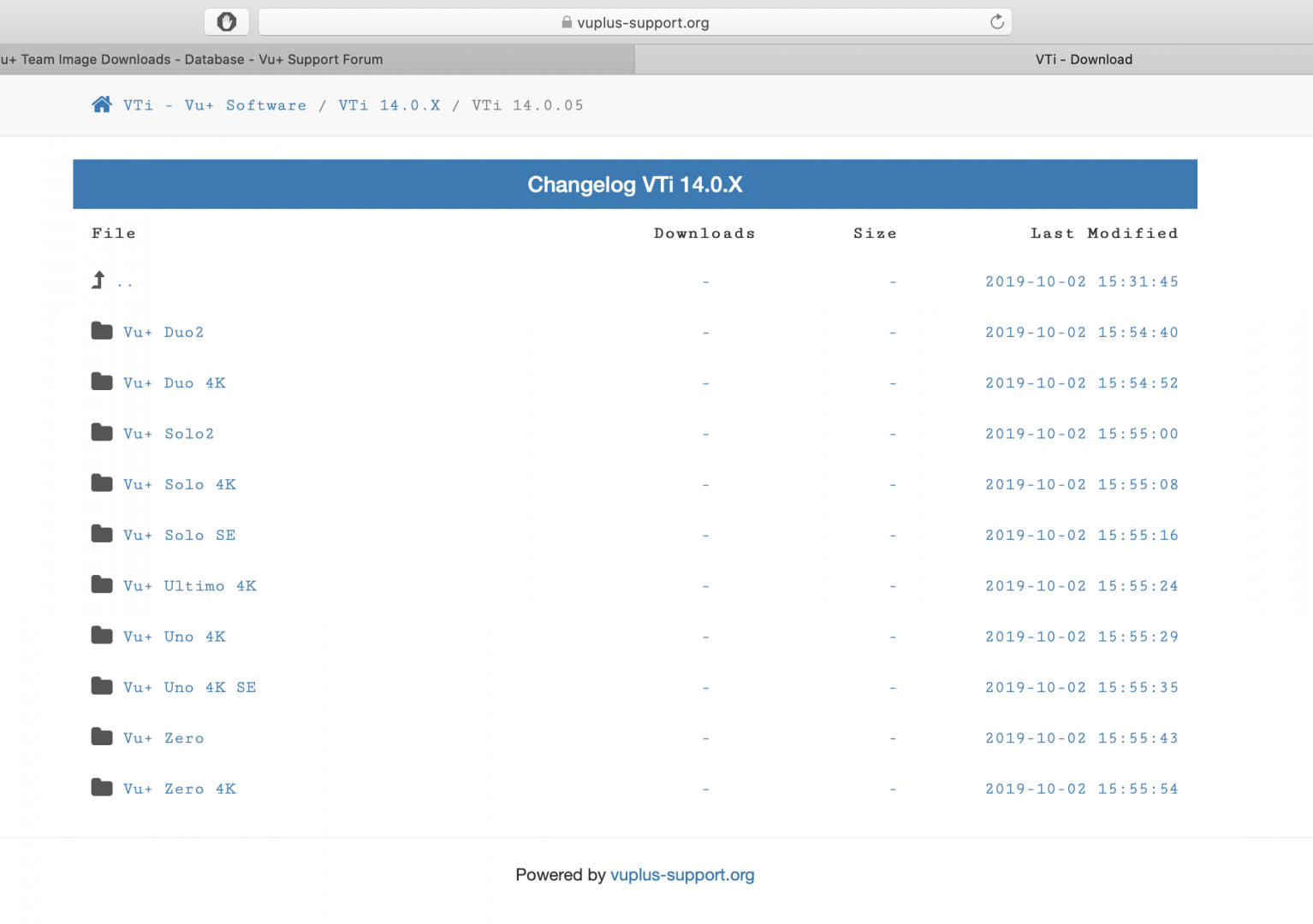Follow the vuplus-support.org footer link
Viewport: 1313px width, 924px height.
[682, 874]
